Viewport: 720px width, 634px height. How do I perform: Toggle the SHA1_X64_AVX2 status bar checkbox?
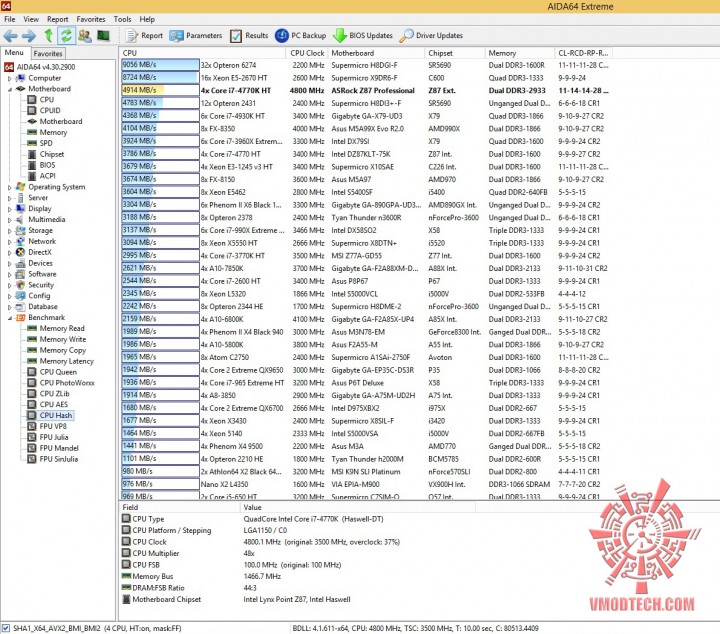6,628
